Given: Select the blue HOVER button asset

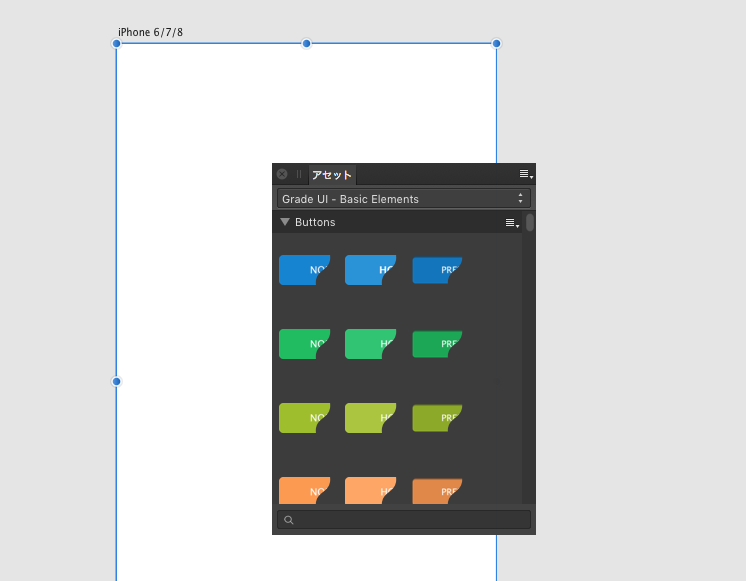Looking at the screenshot, I should [371, 270].
